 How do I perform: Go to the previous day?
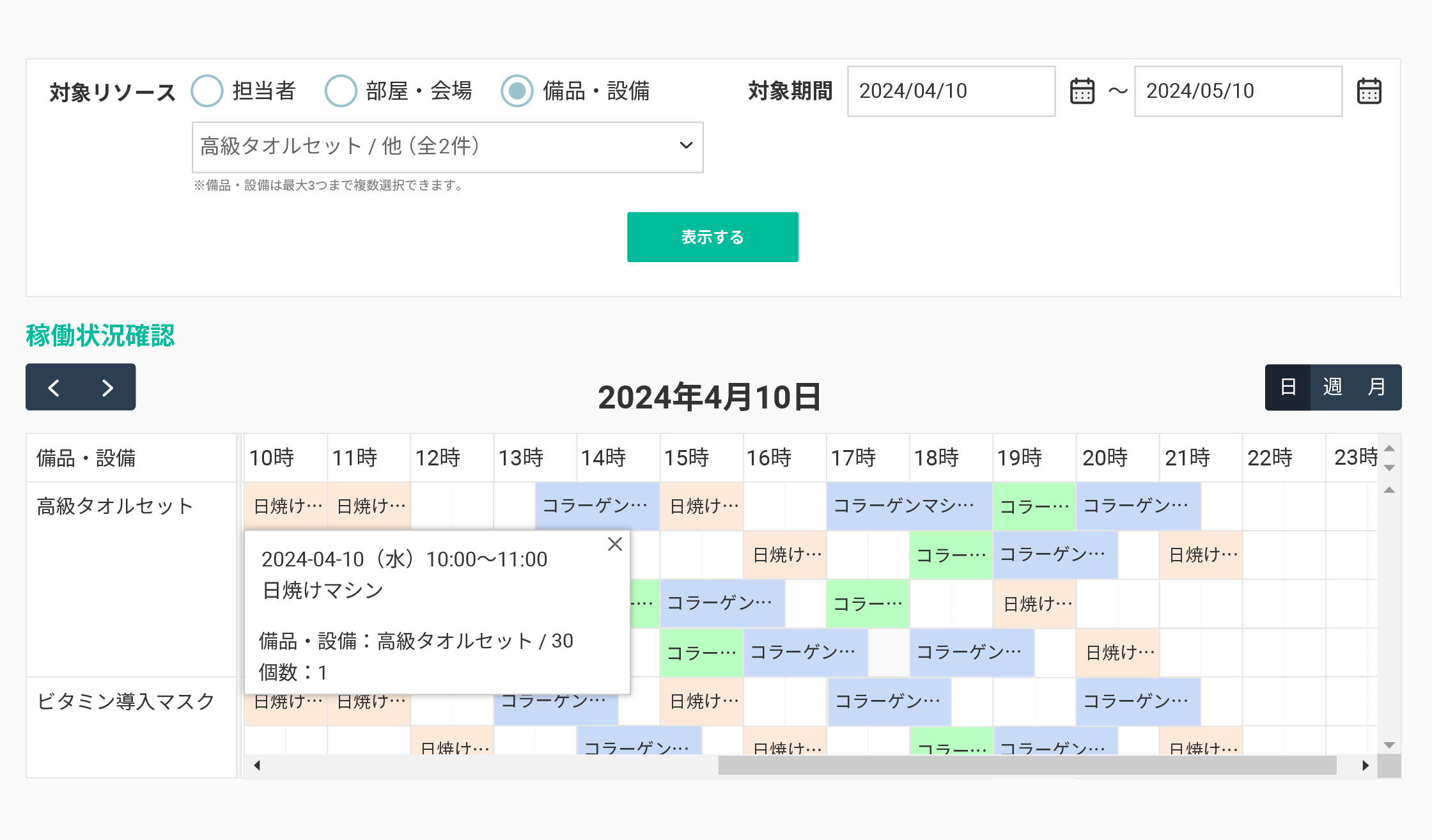(54, 387)
